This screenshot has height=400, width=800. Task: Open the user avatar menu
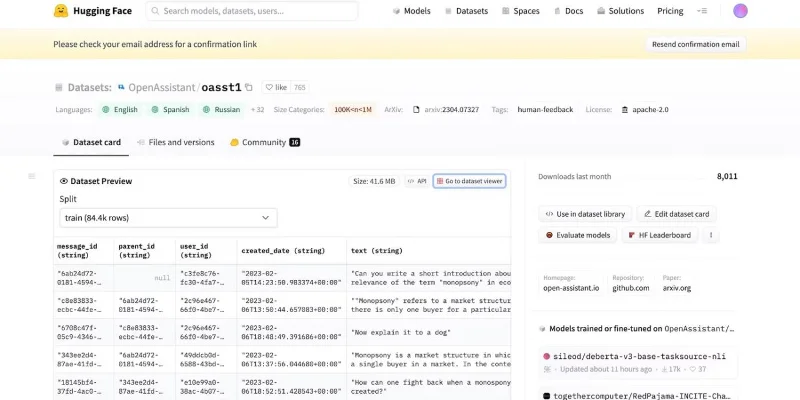(740, 11)
